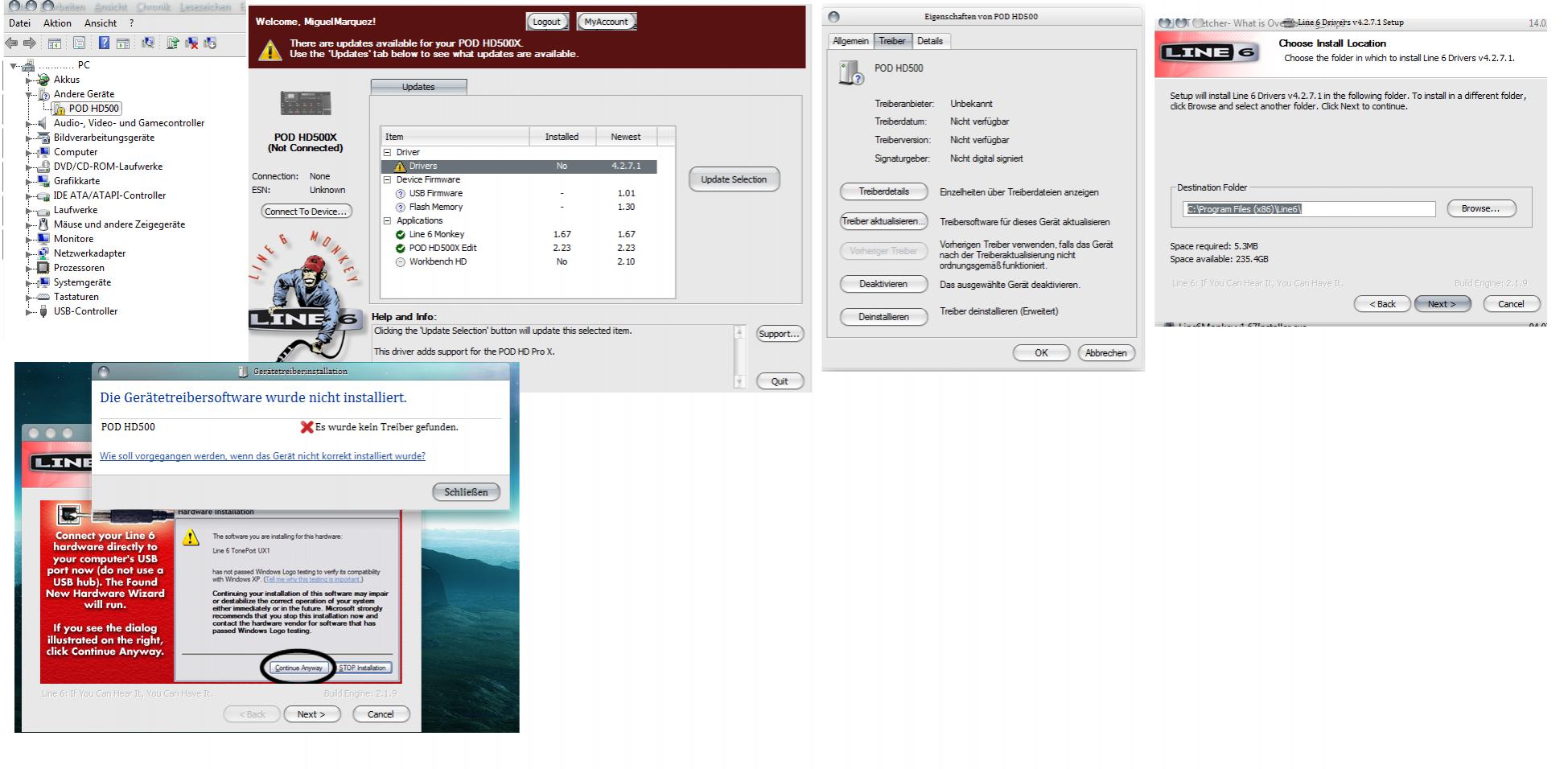Click Treiber aktualisieren... button
The width and height of the screenshot is (1568, 769).
click(x=883, y=221)
